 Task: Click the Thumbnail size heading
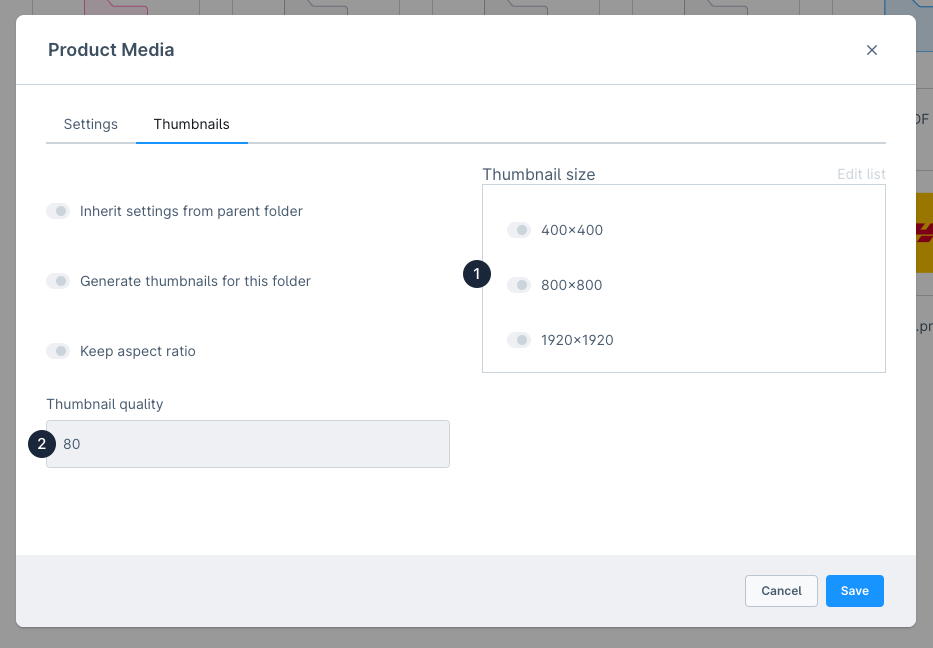pos(538,174)
